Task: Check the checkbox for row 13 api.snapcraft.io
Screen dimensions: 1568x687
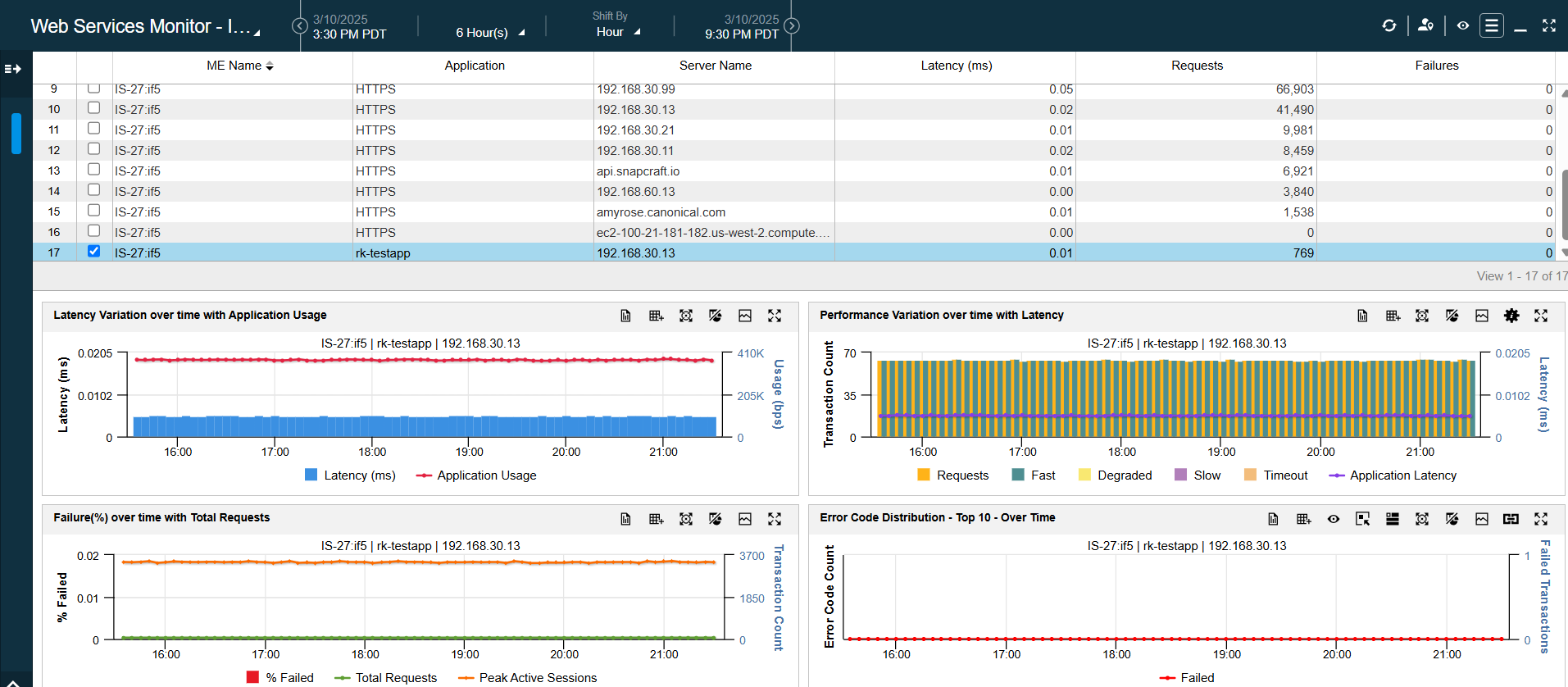Action: click(x=94, y=170)
